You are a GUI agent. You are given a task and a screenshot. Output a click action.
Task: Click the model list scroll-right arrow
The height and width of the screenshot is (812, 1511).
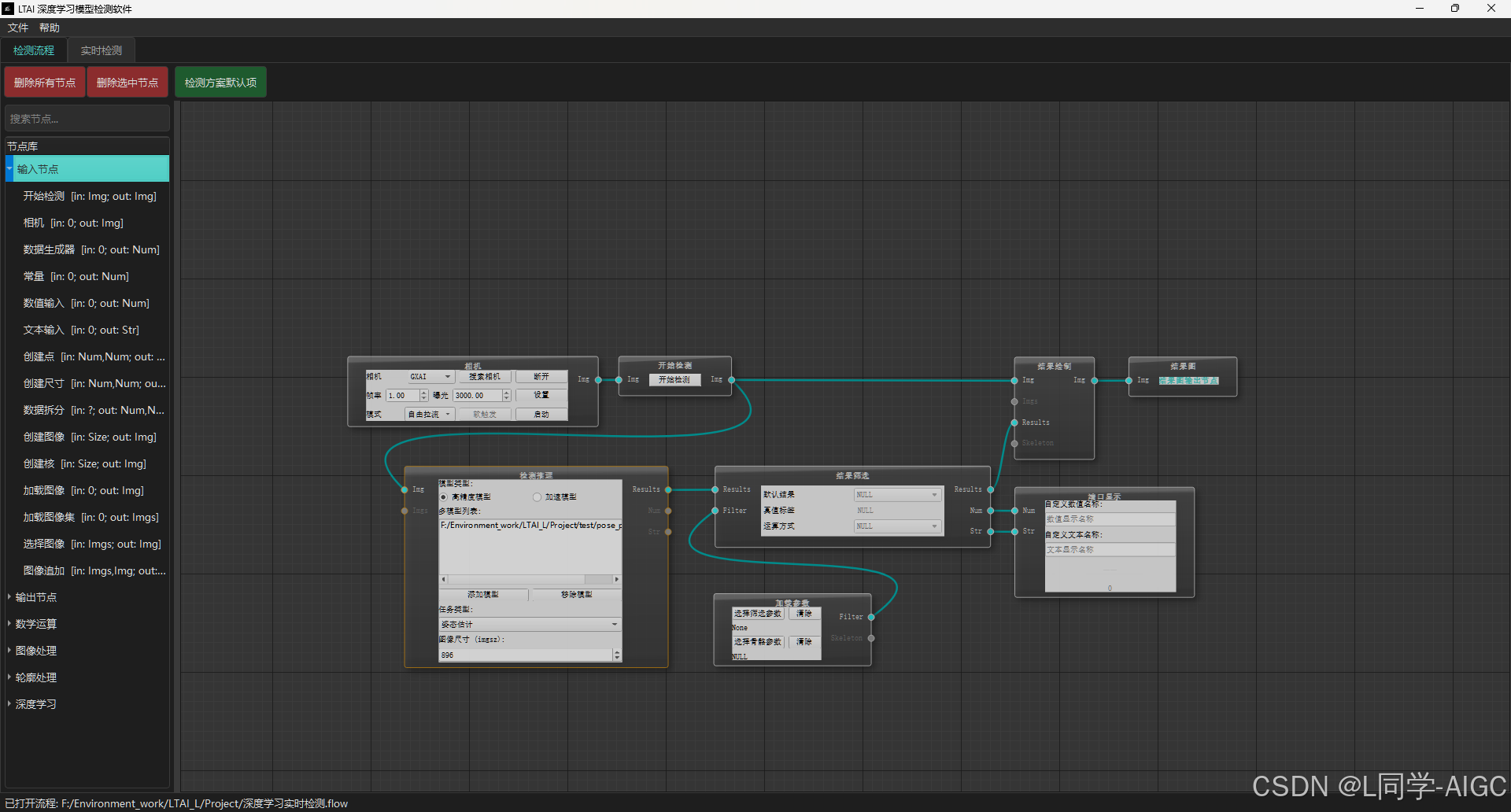tap(617, 579)
